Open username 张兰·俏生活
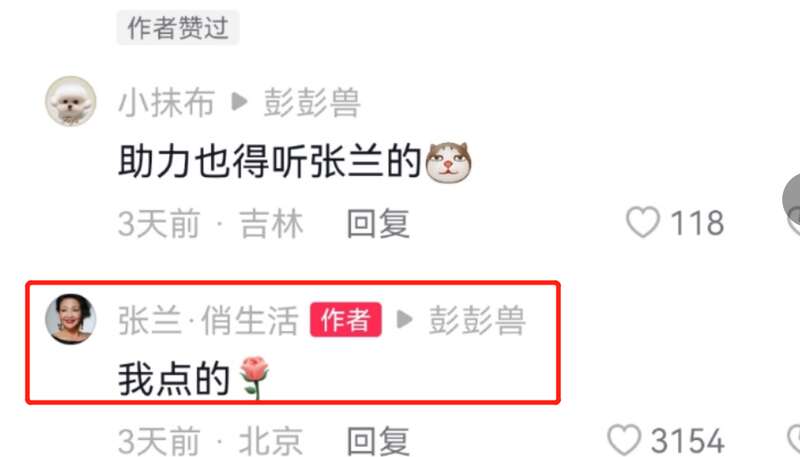Screen dimensions: 800x457 pos(208,320)
